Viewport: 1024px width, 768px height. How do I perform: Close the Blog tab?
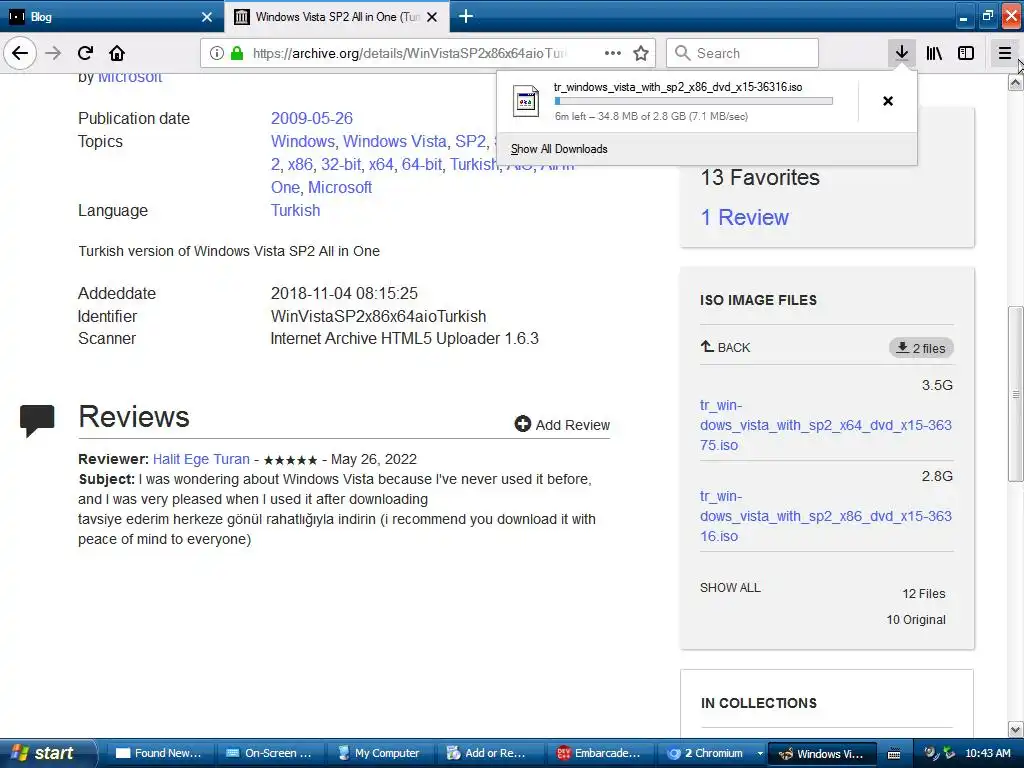tap(206, 17)
